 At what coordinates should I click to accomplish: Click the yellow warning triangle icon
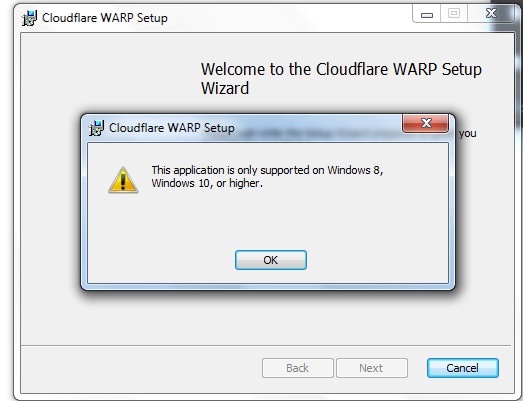pyautogui.click(x=123, y=180)
